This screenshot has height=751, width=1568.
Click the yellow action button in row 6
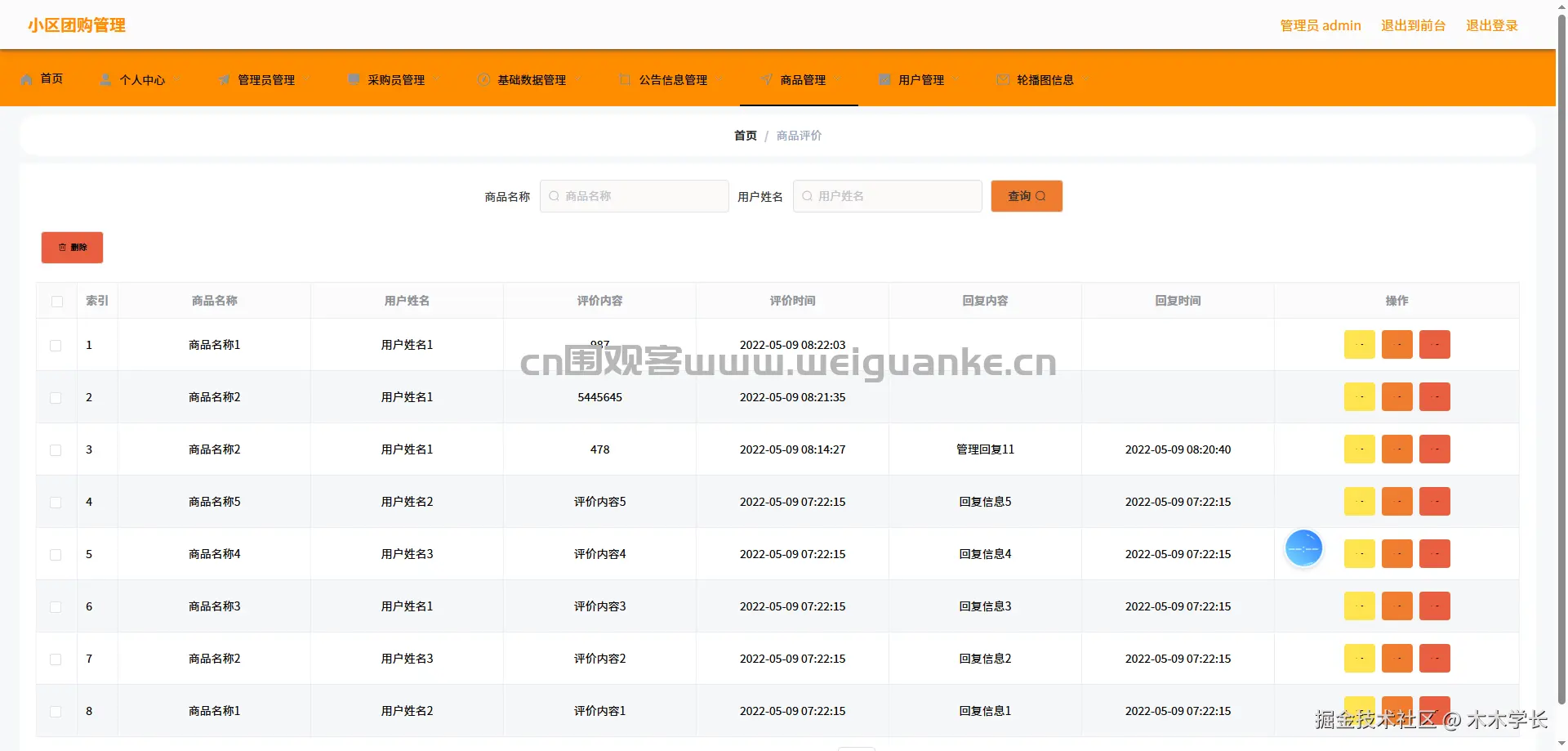click(1360, 606)
